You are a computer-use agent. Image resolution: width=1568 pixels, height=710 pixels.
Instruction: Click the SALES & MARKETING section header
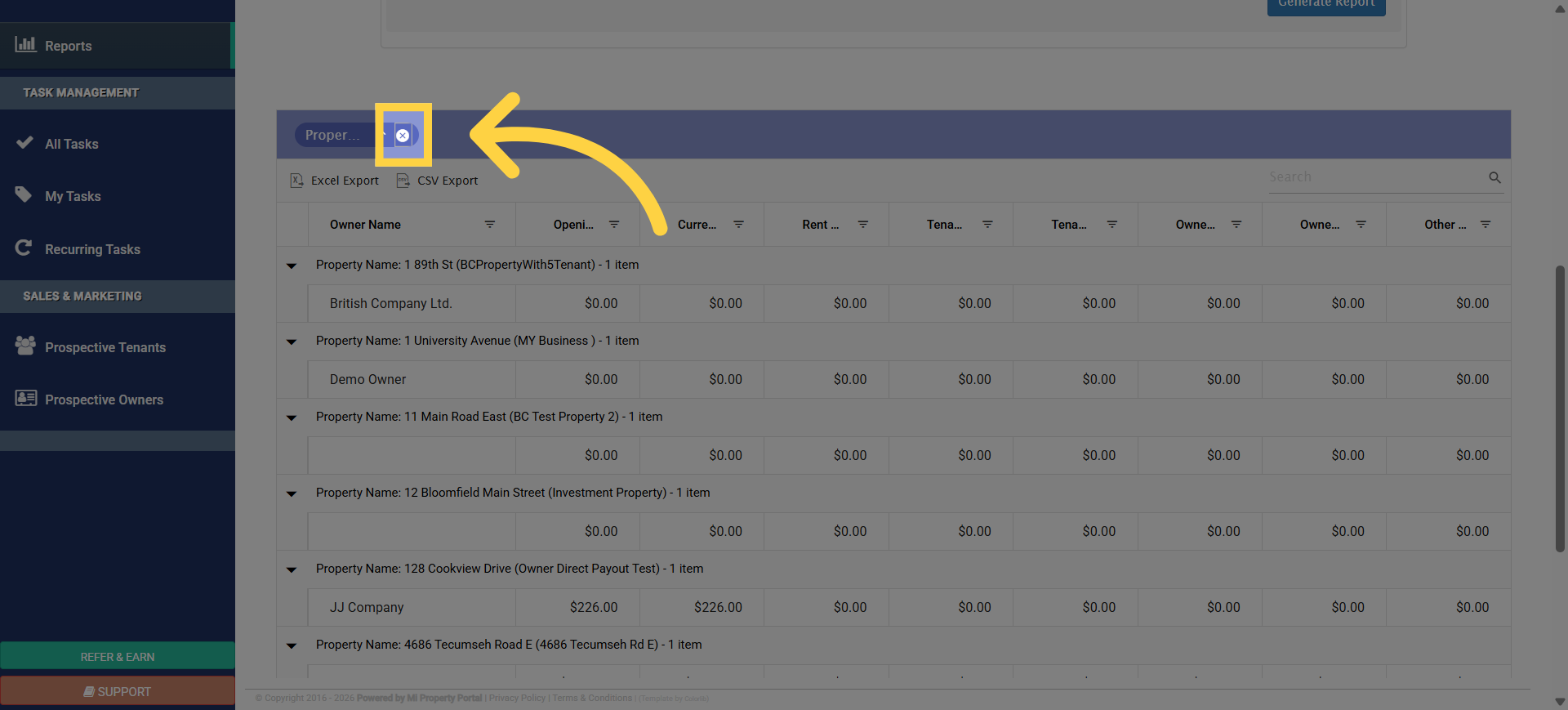118,297
